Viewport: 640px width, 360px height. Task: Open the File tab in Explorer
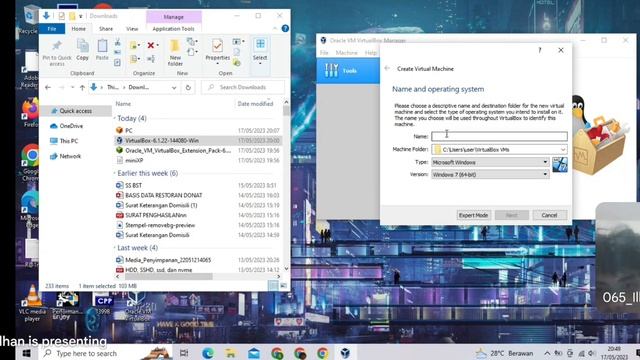(x=52, y=29)
